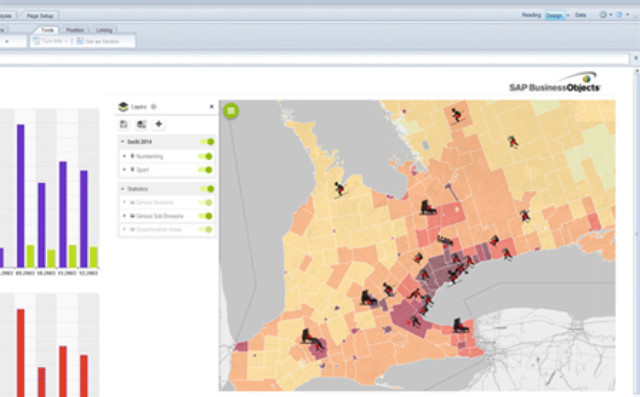Toggle the Statistics group switch
Image resolution: width=640 pixels, height=397 pixels.
[x=207, y=189]
